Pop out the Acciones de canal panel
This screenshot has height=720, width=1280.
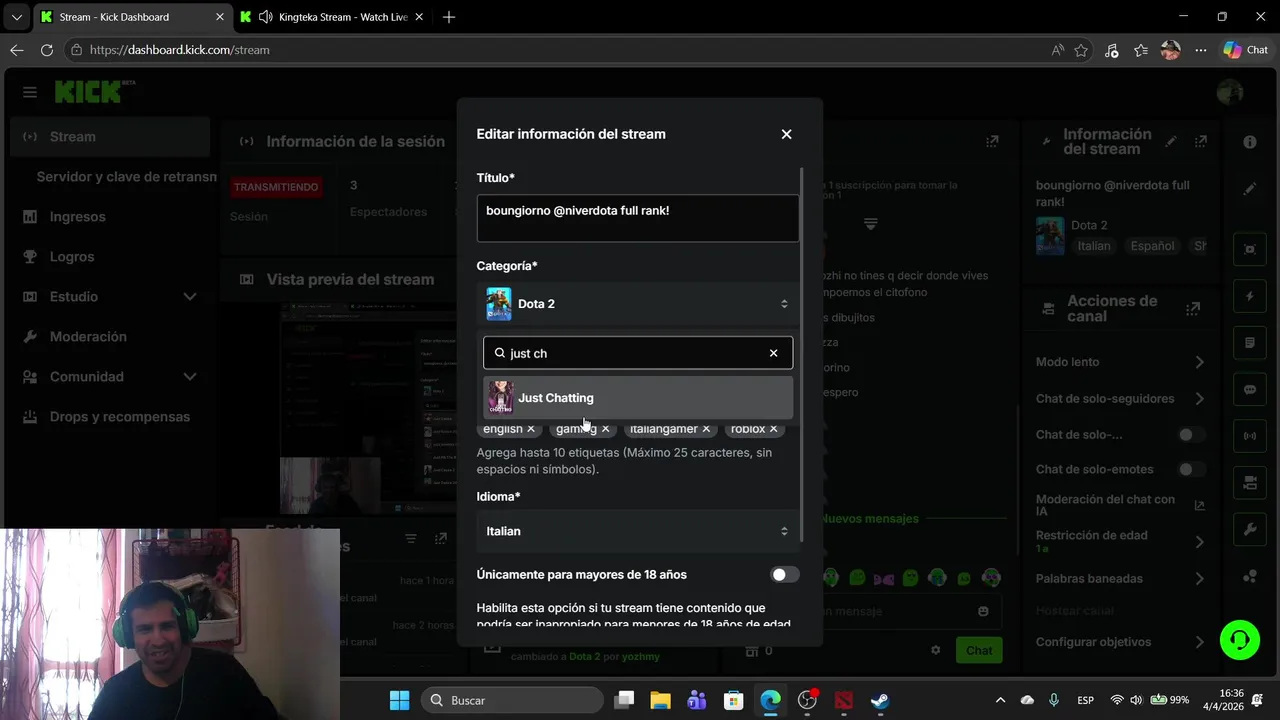coord(1192,309)
